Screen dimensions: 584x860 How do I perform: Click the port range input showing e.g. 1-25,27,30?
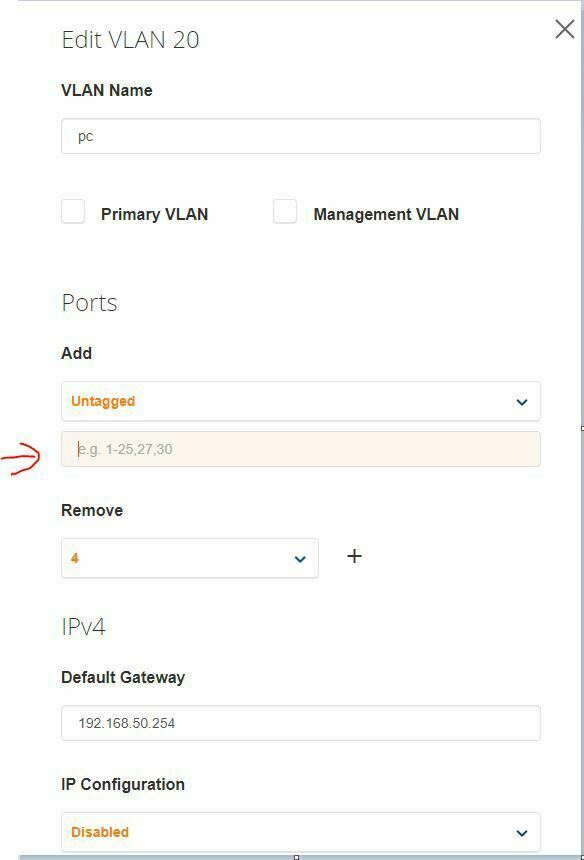pyautogui.click(x=300, y=449)
